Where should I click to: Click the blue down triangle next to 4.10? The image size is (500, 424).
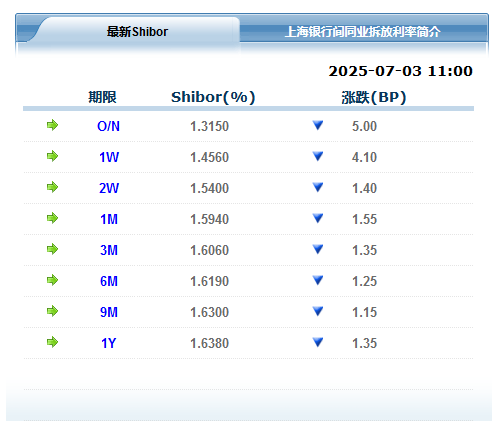(x=318, y=156)
